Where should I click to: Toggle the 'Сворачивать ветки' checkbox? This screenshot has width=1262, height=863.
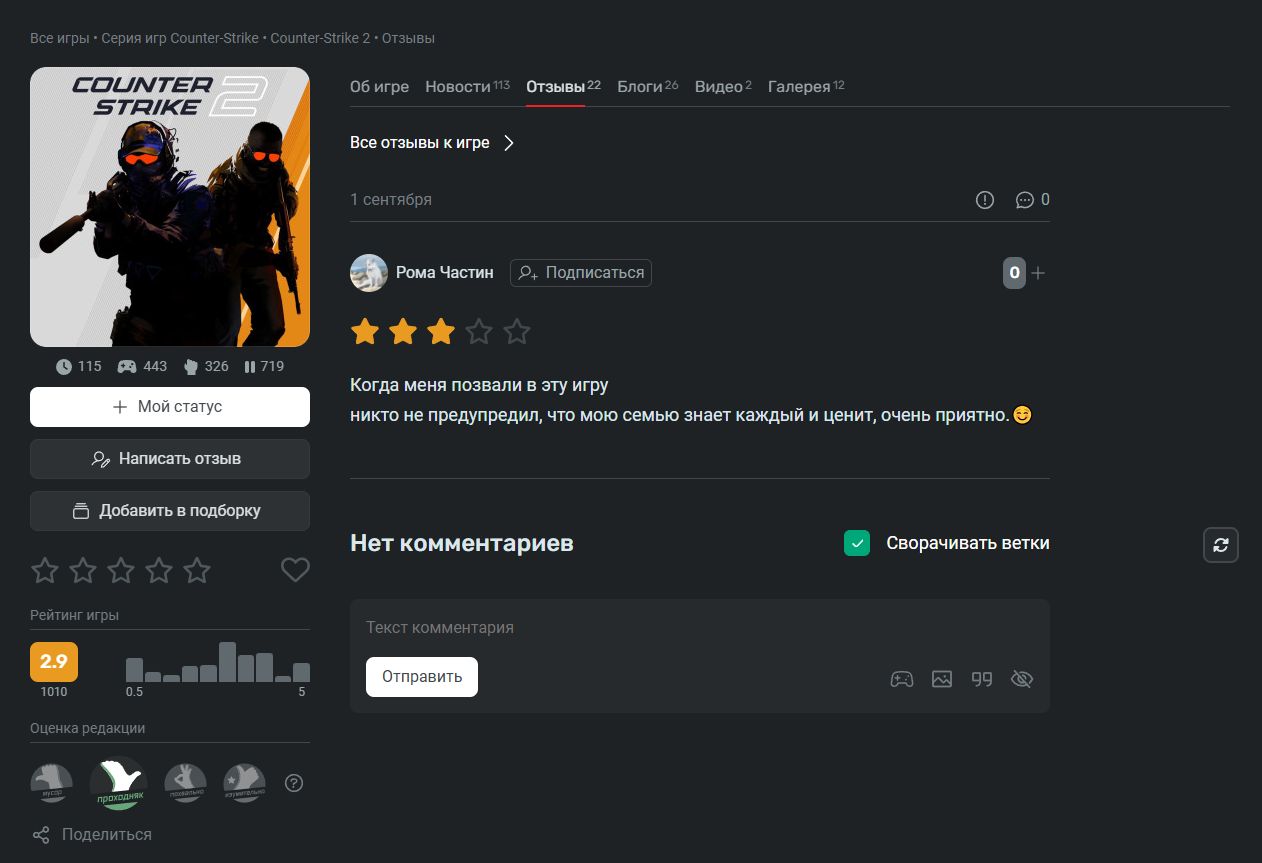tap(857, 543)
